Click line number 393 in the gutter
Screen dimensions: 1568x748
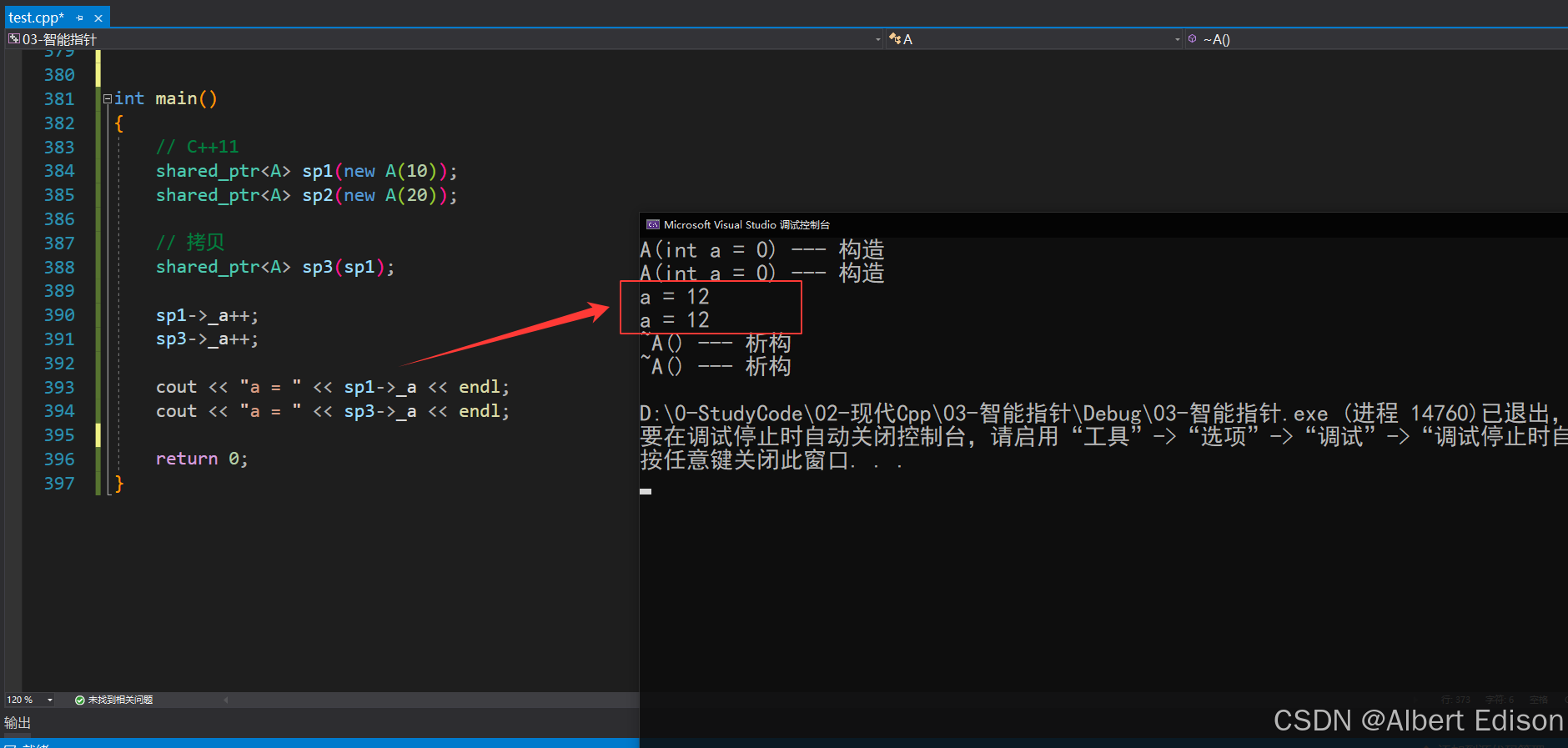tap(59, 388)
